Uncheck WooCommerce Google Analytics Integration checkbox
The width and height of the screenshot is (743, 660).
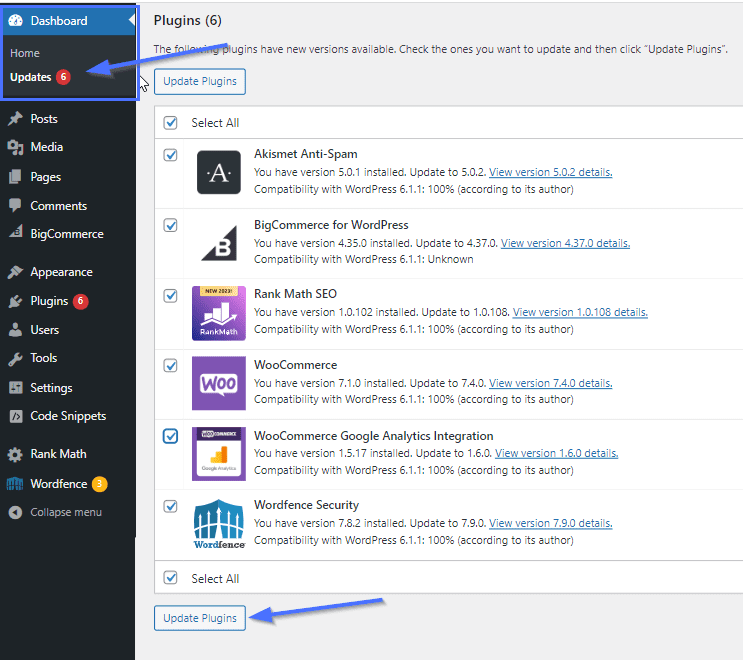(171, 436)
